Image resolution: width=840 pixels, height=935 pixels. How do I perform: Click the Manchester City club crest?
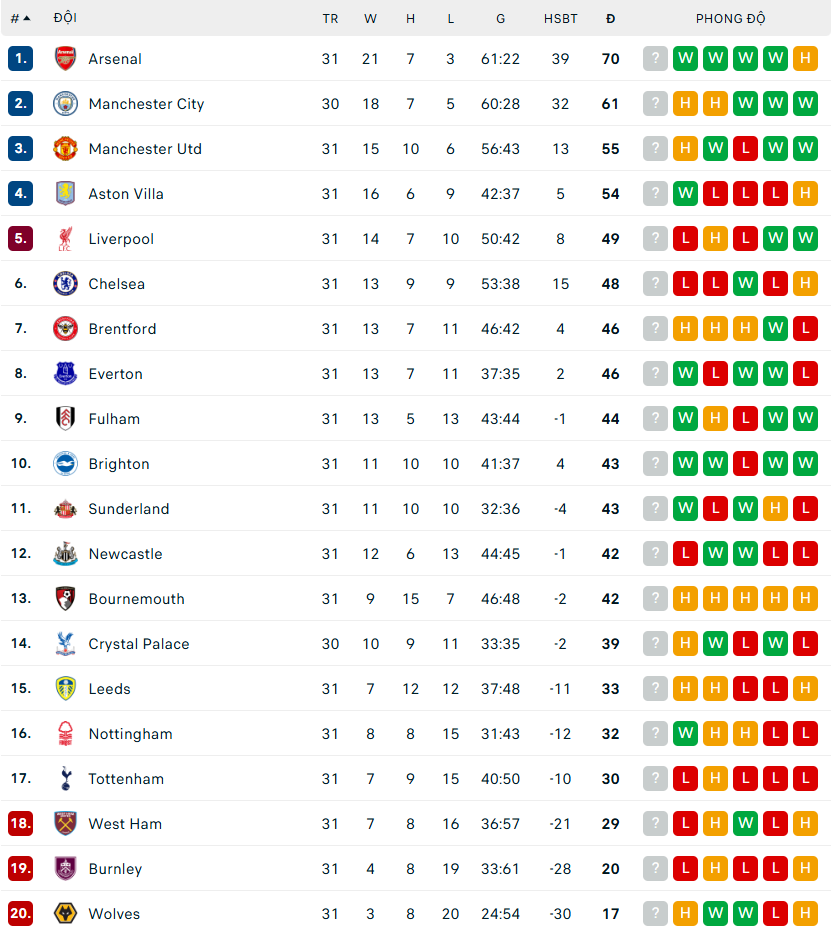click(65, 103)
